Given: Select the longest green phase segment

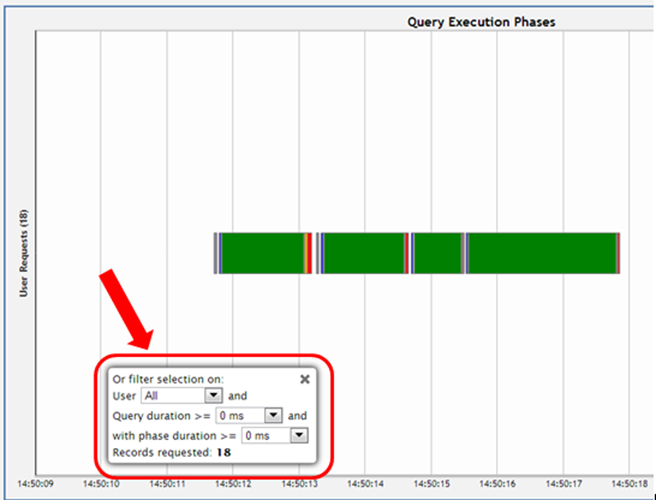Looking at the screenshot, I should point(541,252).
